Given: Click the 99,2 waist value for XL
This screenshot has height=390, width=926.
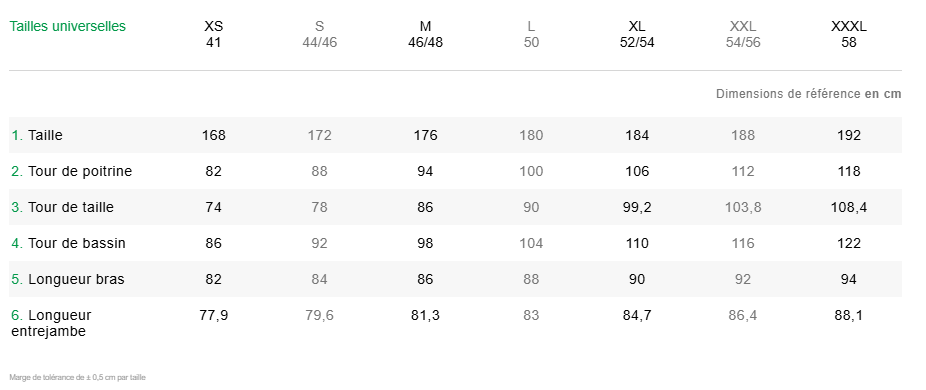Looking at the screenshot, I should tap(637, 207).
